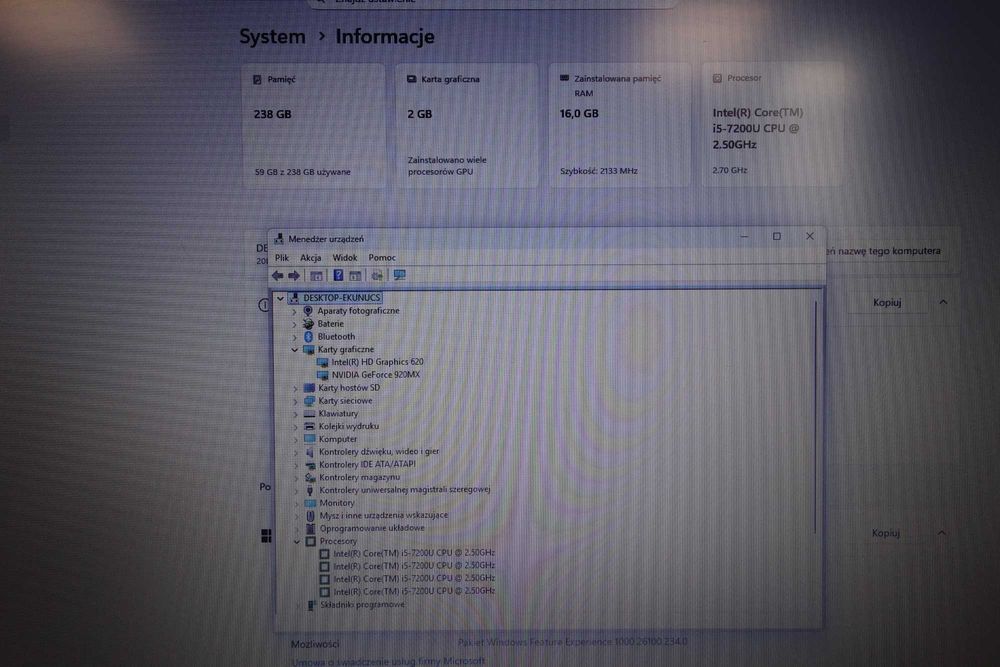
Task: Open the Microsoft services agreement link
Action: 388,661
